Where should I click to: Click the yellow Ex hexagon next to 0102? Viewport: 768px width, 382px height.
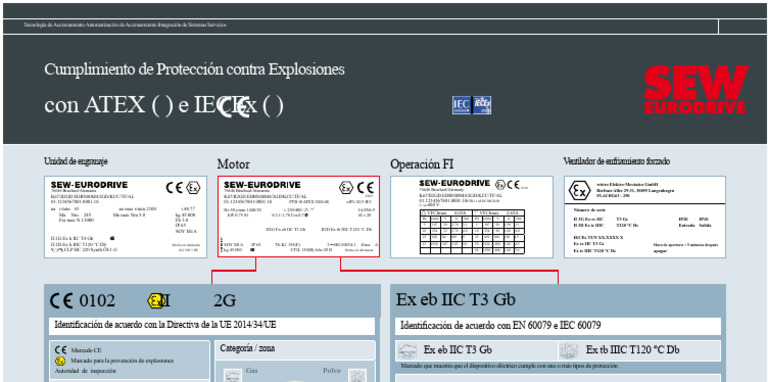pos(156,301)
